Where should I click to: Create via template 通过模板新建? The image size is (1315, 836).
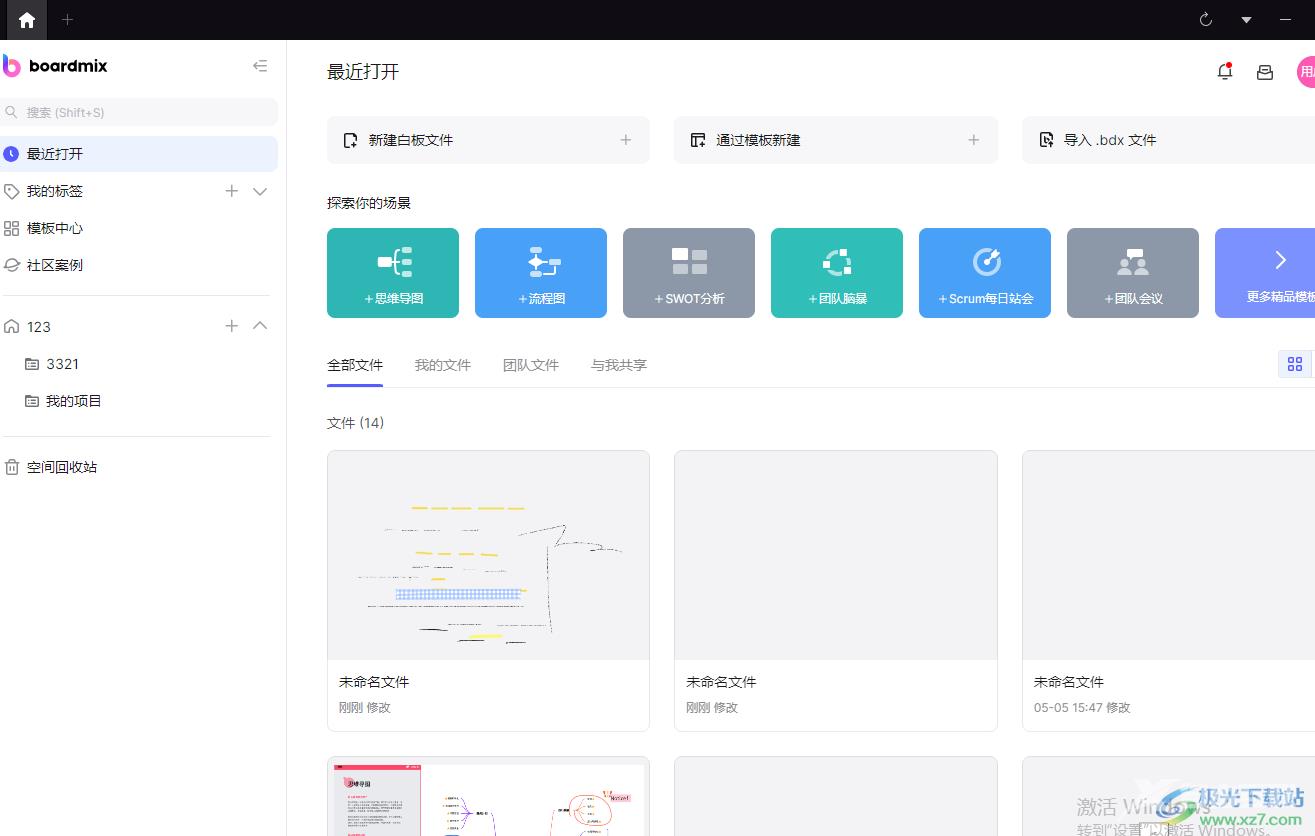[x=836, y=140]
